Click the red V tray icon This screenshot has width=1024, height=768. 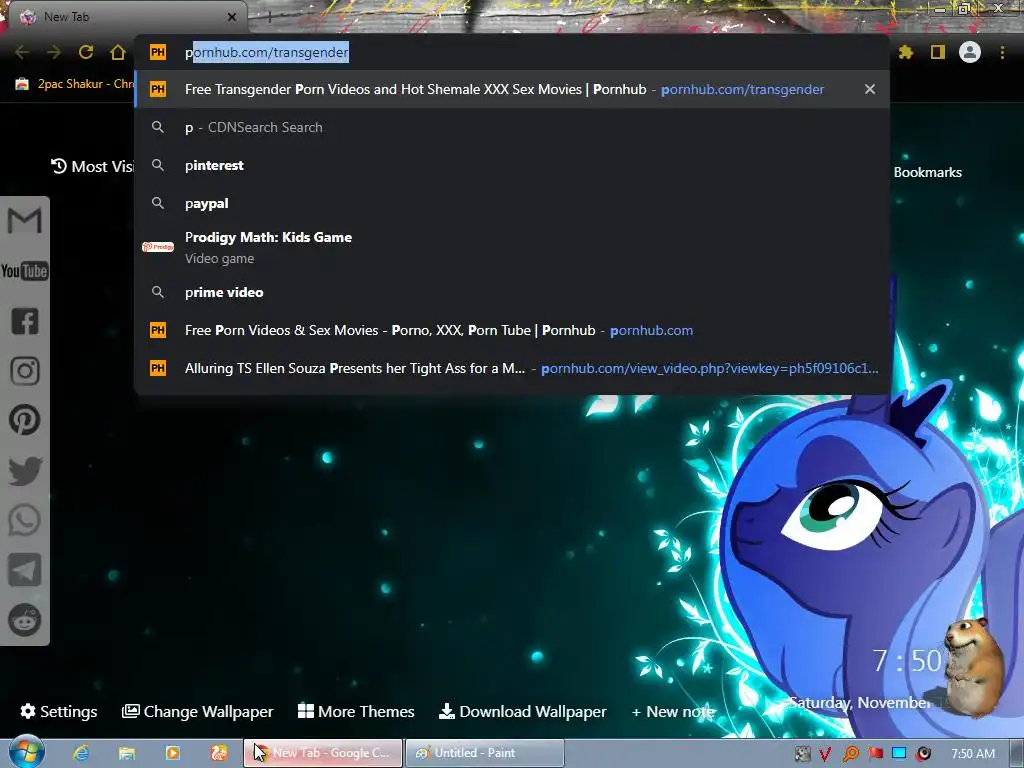point(825,754)
